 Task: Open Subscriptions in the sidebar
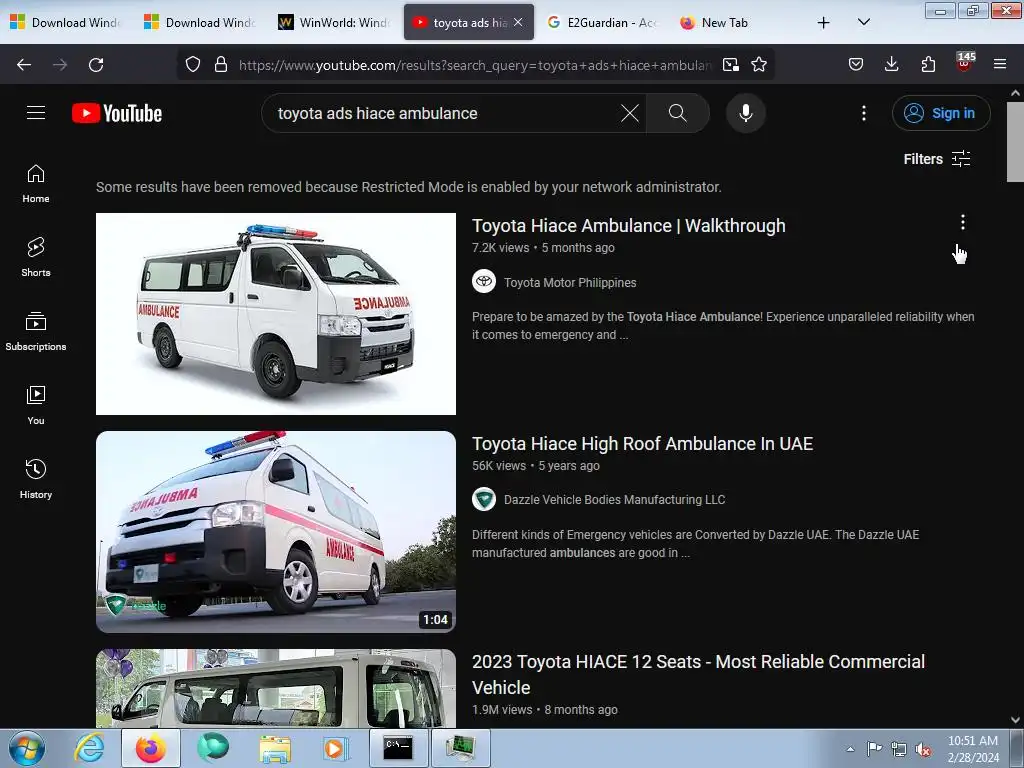tap(36, 331)
